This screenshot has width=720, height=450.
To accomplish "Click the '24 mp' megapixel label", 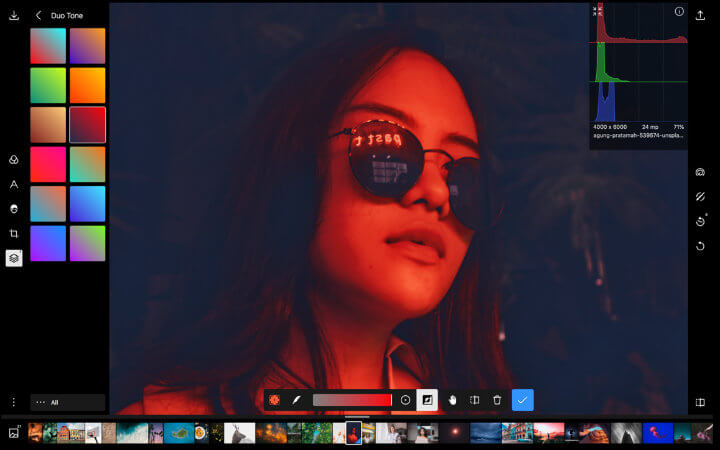I will pos(650,127).
